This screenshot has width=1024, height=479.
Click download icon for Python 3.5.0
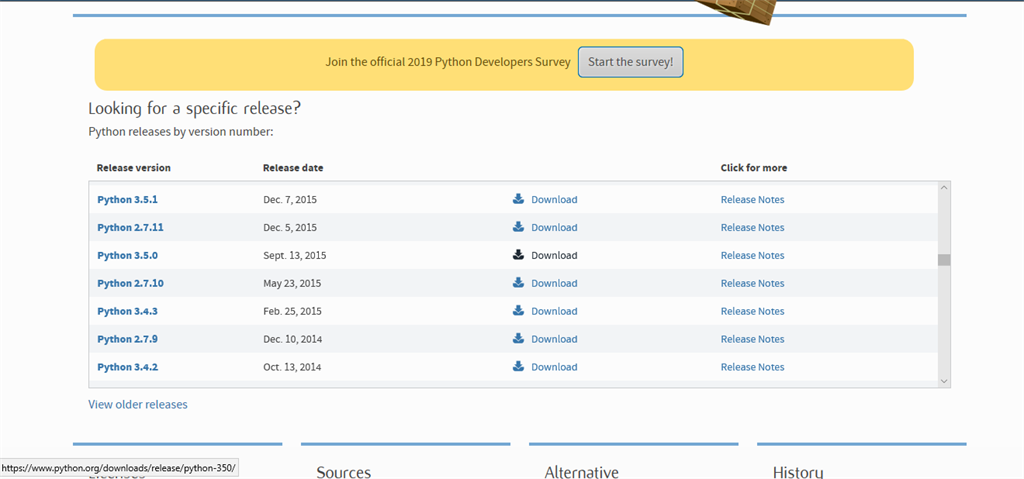click(519, 255)
